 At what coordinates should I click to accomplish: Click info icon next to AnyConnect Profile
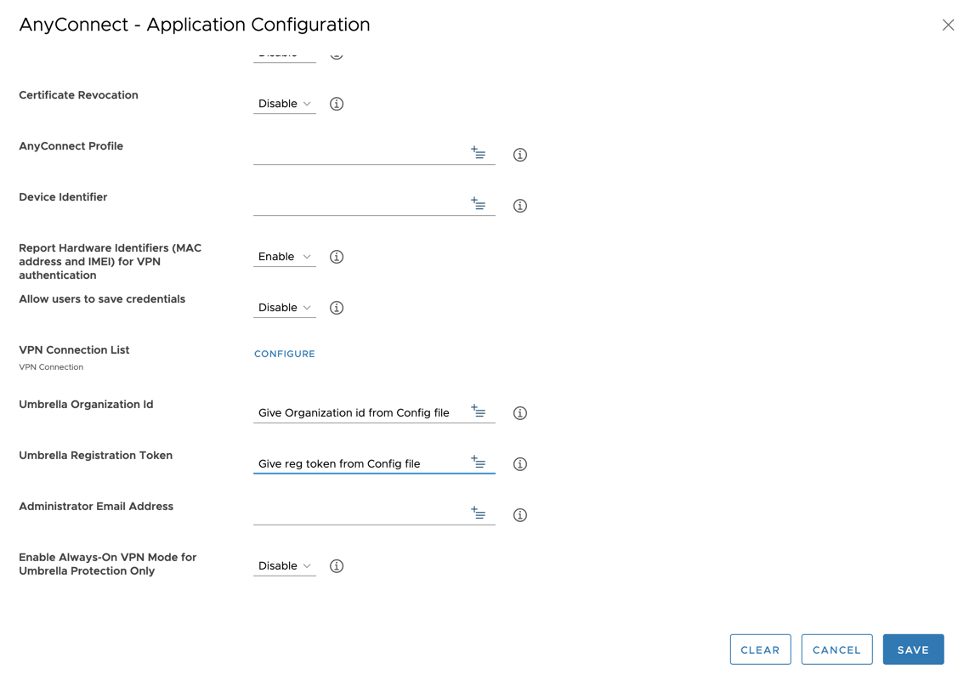(520, 155)
